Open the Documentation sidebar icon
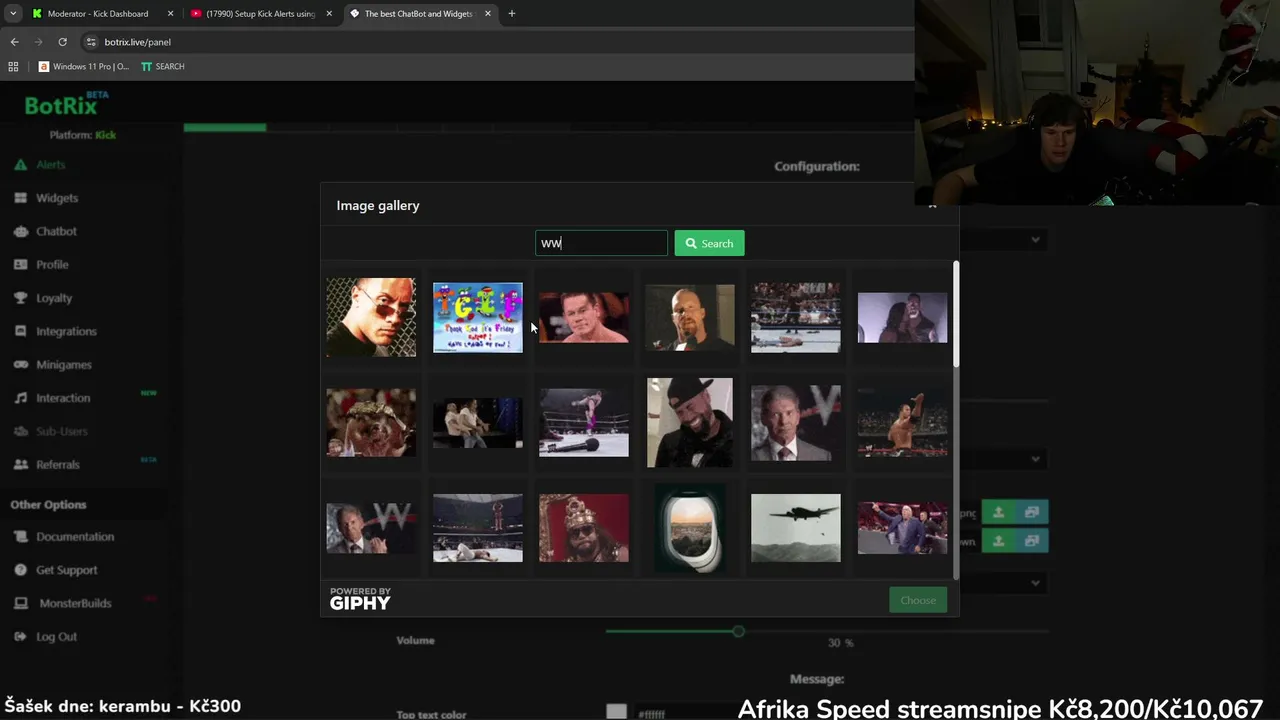 coord(20,537)
